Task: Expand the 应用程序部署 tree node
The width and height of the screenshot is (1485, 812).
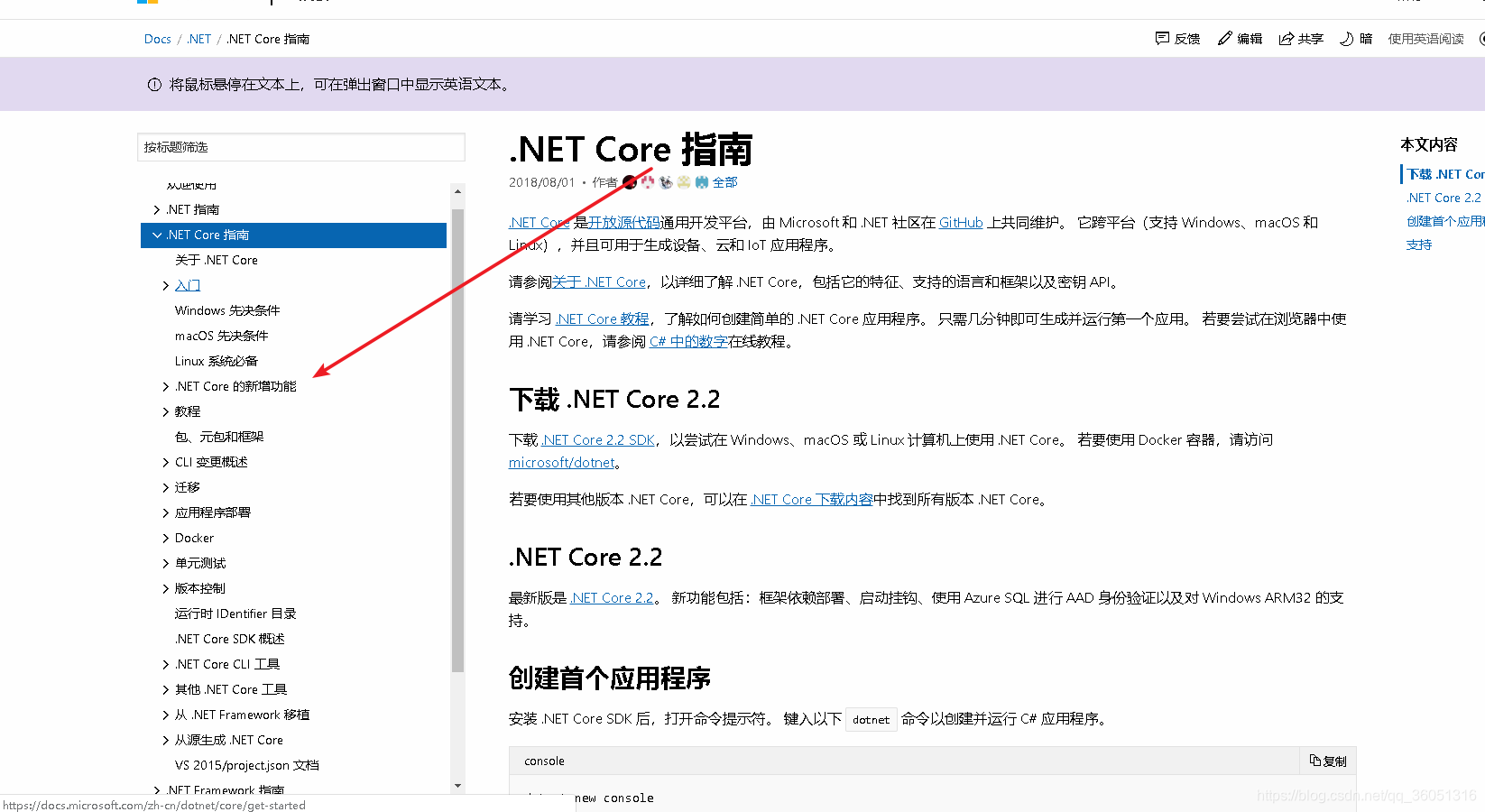Action: coord(166,512)
